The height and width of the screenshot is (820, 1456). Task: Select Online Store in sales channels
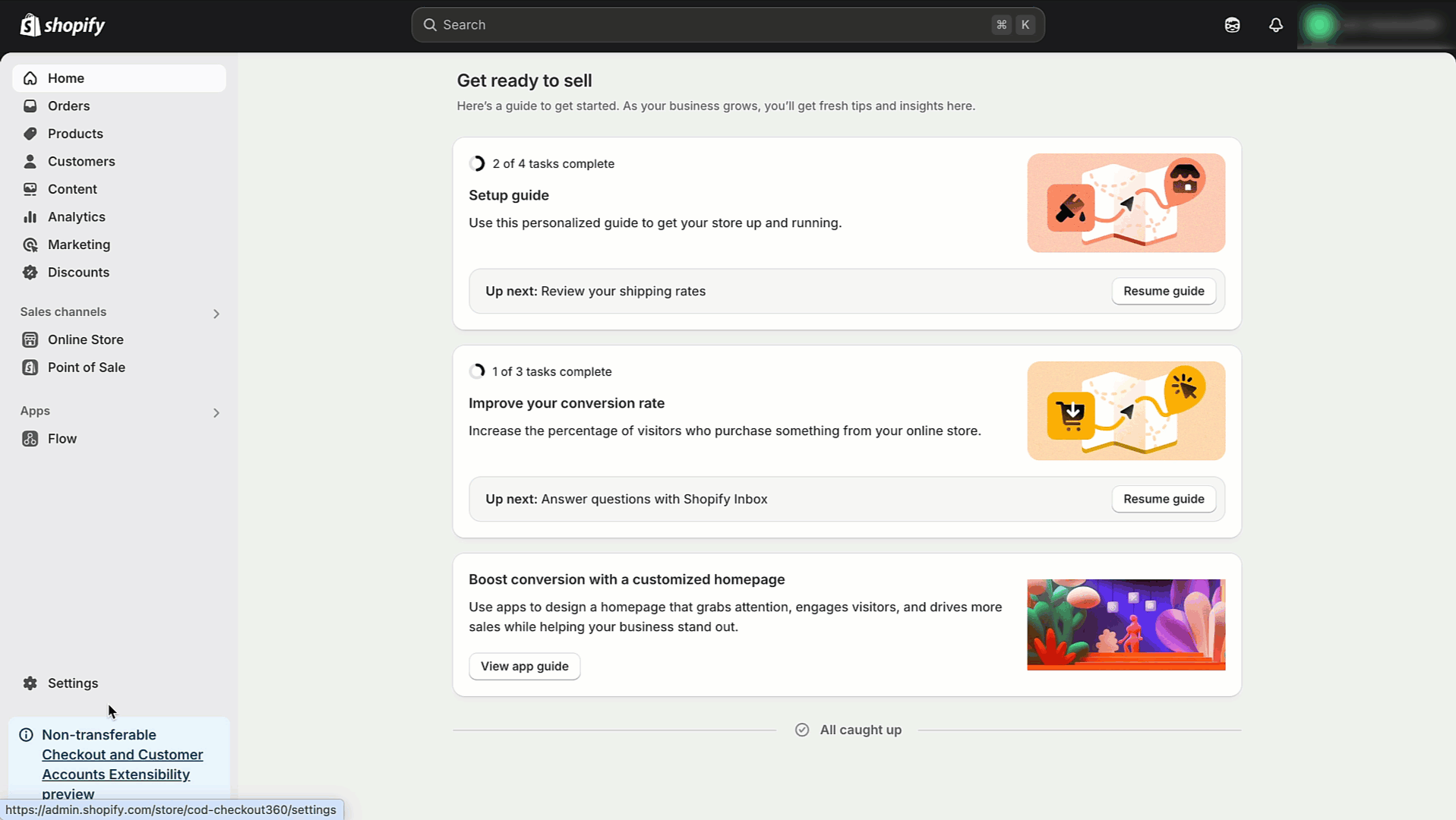(x=85, y=339)
